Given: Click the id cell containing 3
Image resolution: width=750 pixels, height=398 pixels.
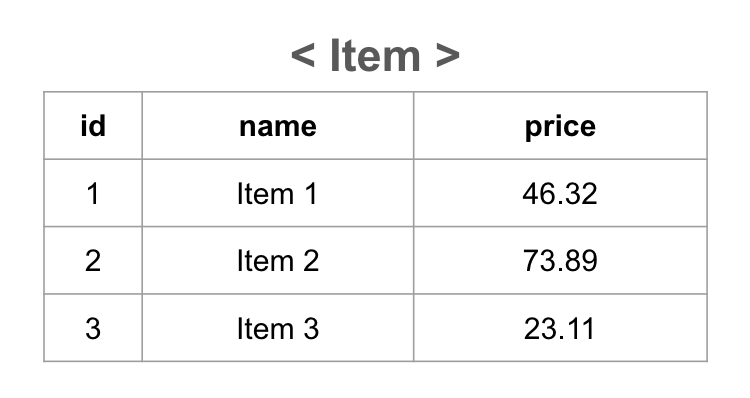Looking at the screenshot, I should [x=93, y=328].
